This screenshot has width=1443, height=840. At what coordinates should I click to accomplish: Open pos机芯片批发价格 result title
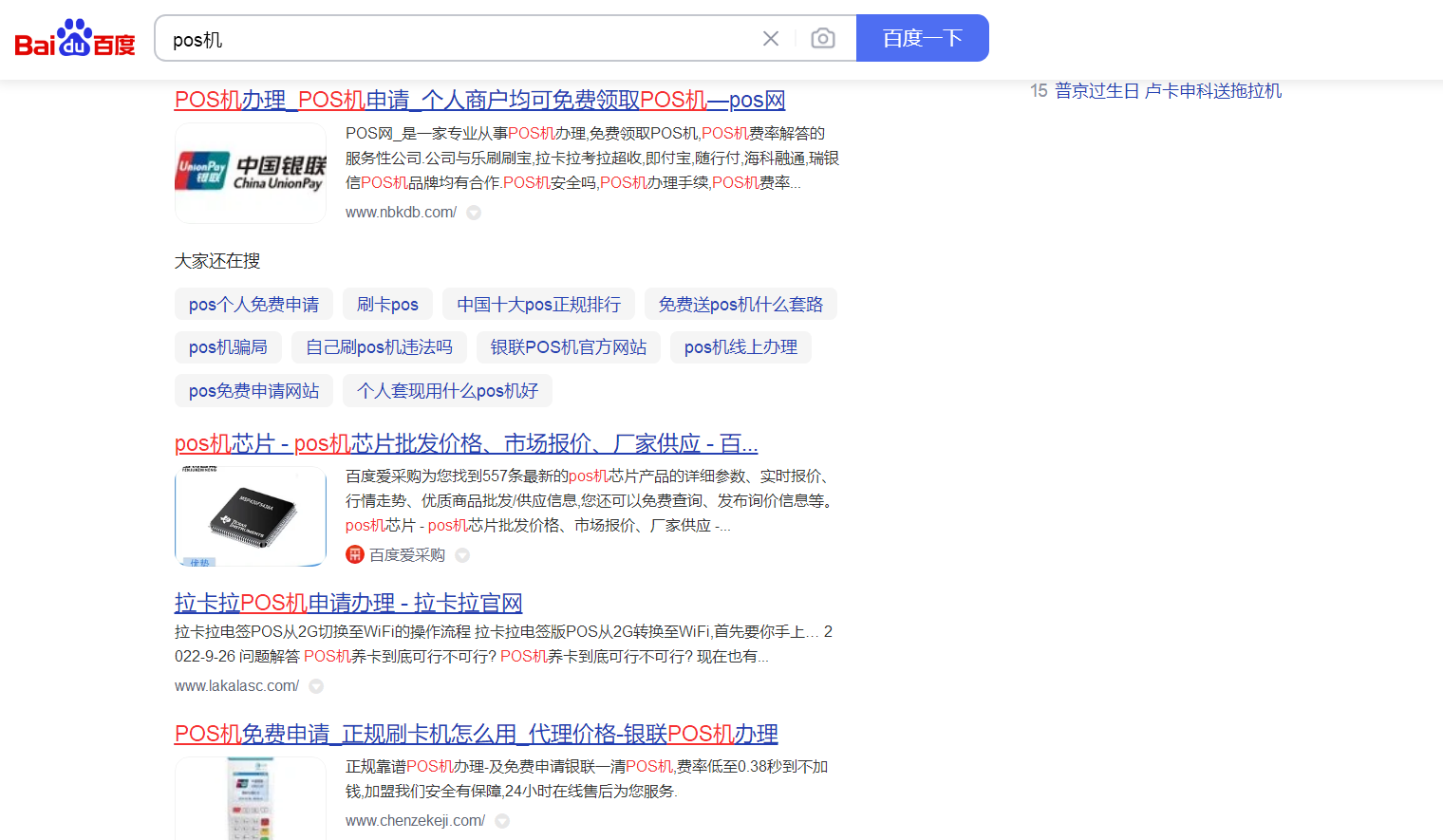pos(465,443)
